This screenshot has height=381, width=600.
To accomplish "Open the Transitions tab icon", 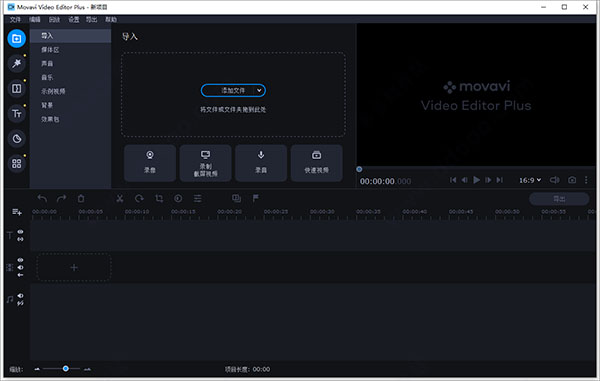I will click(16, 89).
